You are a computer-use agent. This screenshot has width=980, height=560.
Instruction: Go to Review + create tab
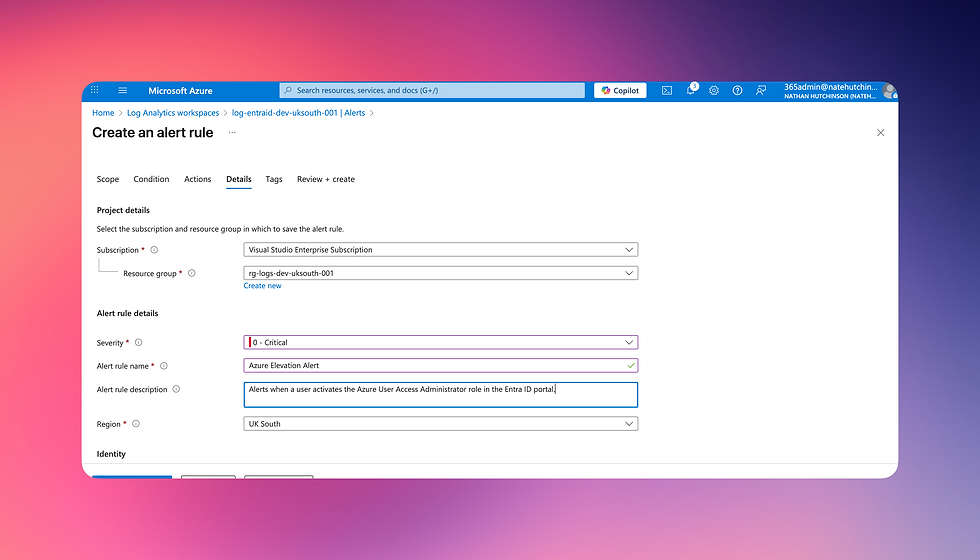(x=326, y=179)
